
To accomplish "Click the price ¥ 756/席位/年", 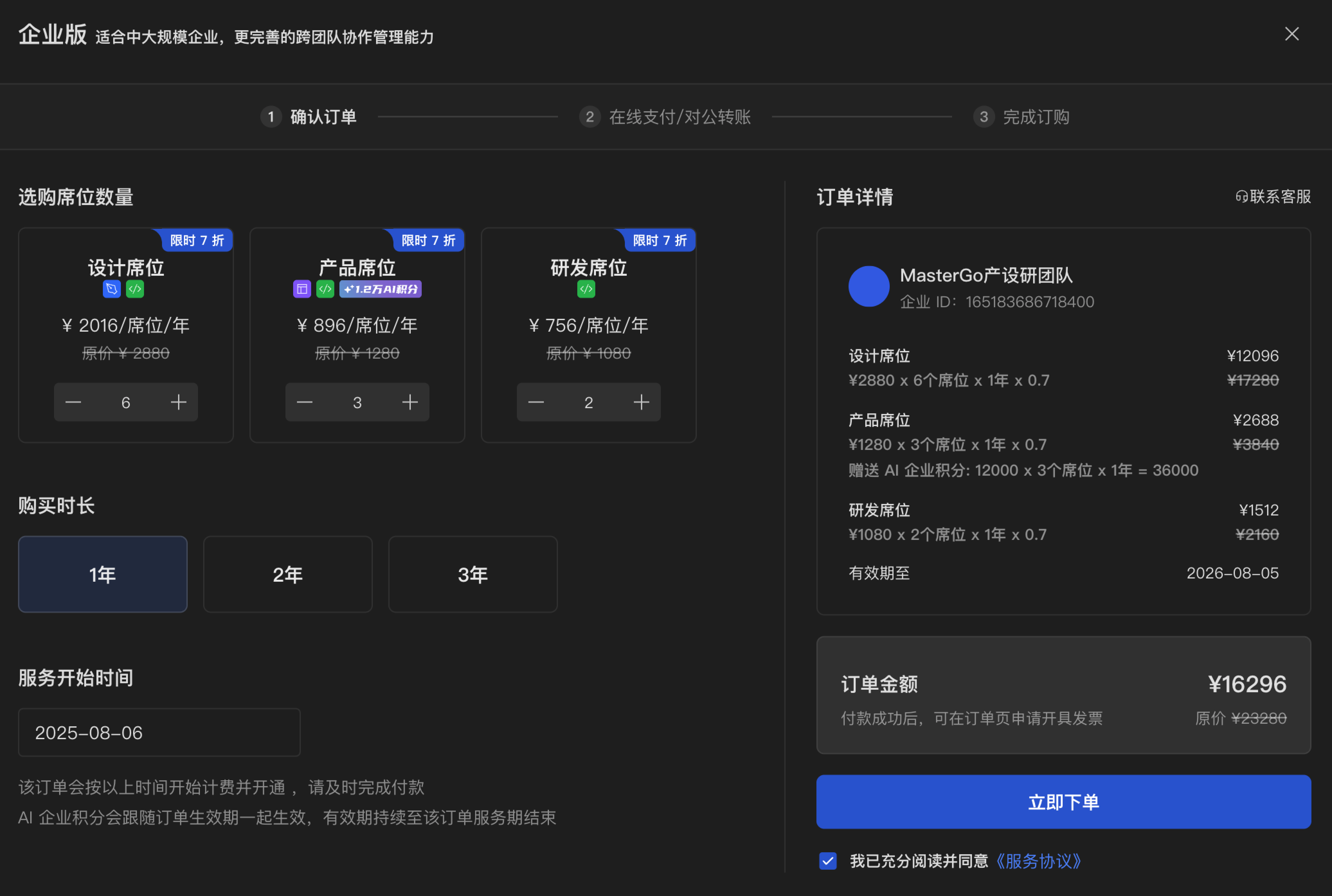I will pos(589,325).
